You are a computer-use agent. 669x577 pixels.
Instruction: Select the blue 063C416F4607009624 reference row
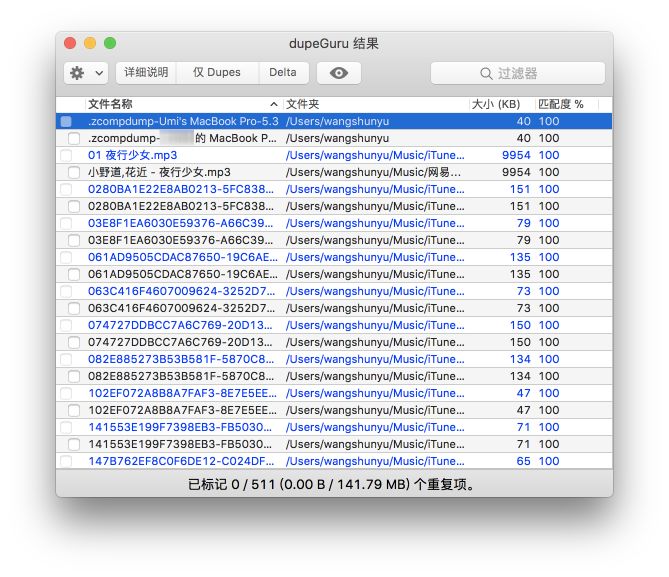tap(334, 291)
